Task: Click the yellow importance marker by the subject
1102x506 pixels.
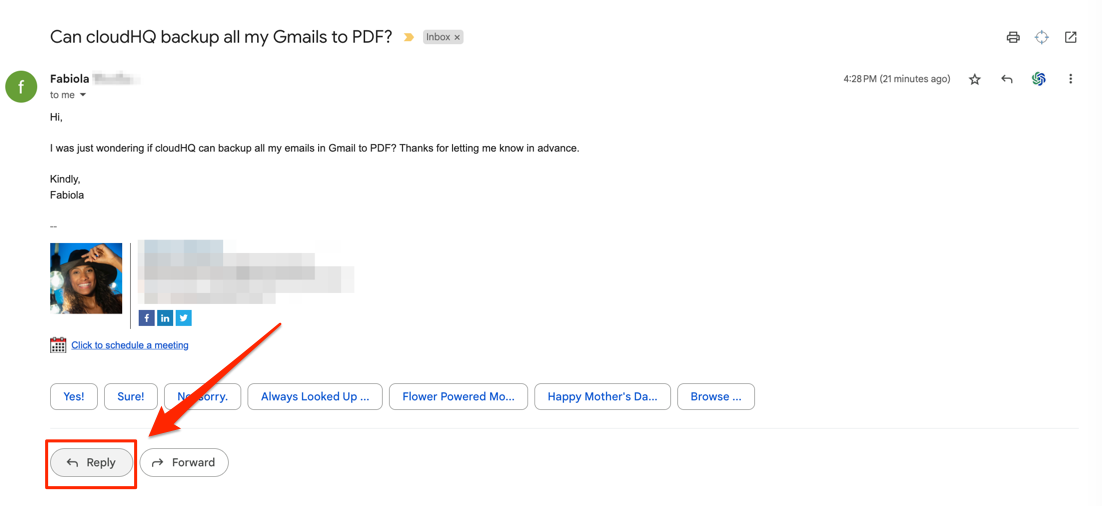Action: [409, 37]
